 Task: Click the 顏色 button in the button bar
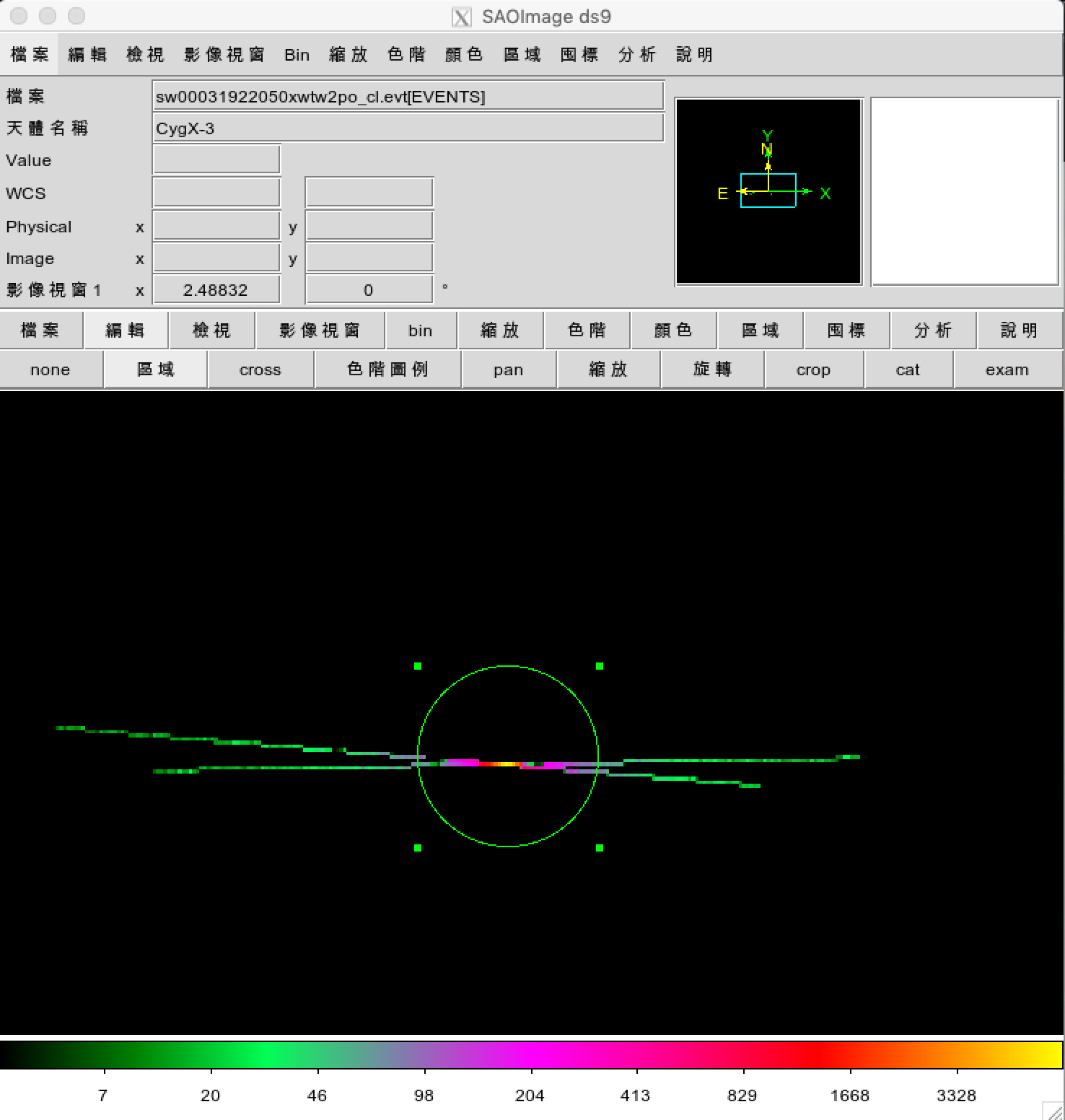[674, 331]
